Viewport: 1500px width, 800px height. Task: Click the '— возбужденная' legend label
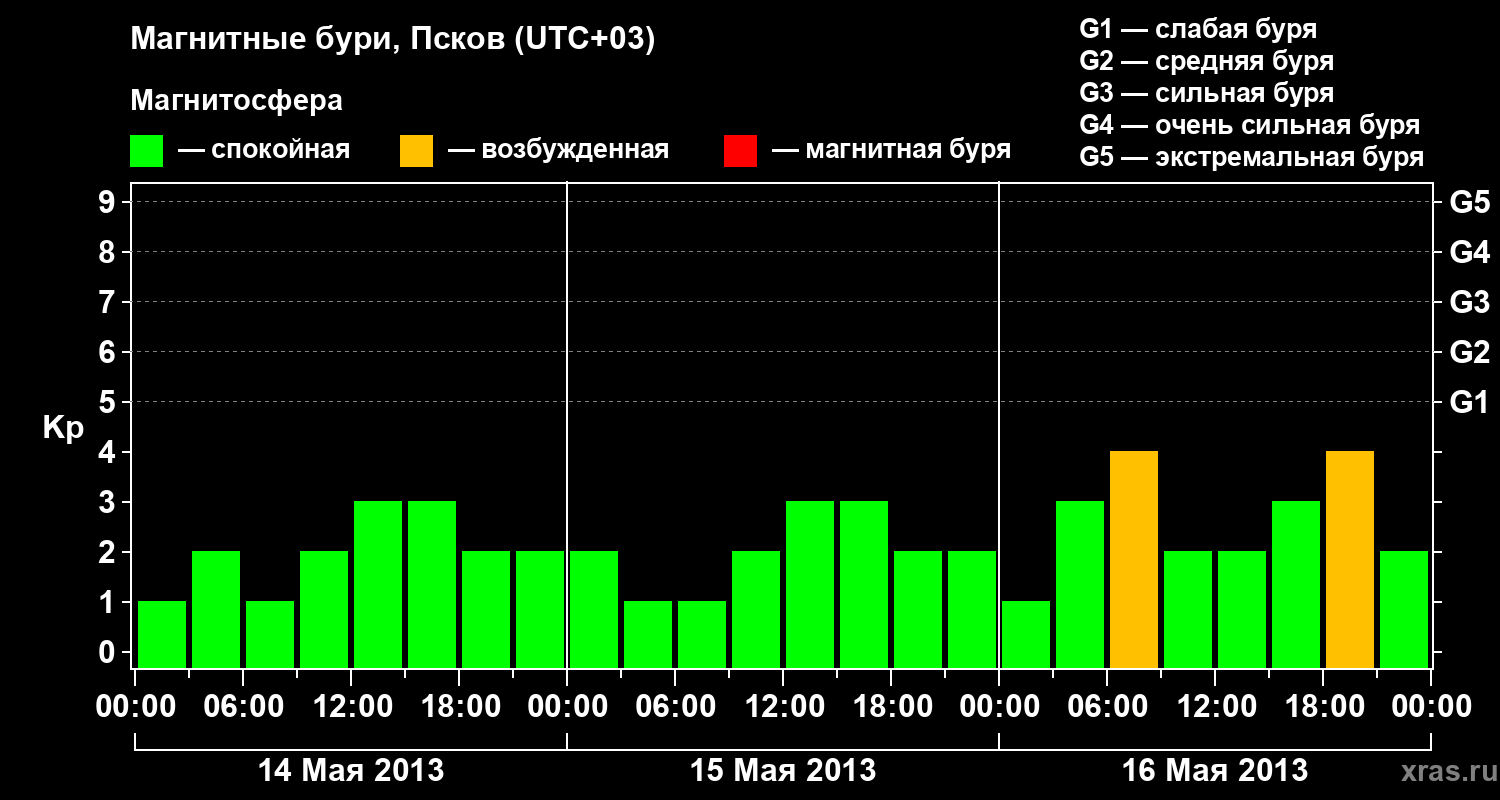click(558, 150)
